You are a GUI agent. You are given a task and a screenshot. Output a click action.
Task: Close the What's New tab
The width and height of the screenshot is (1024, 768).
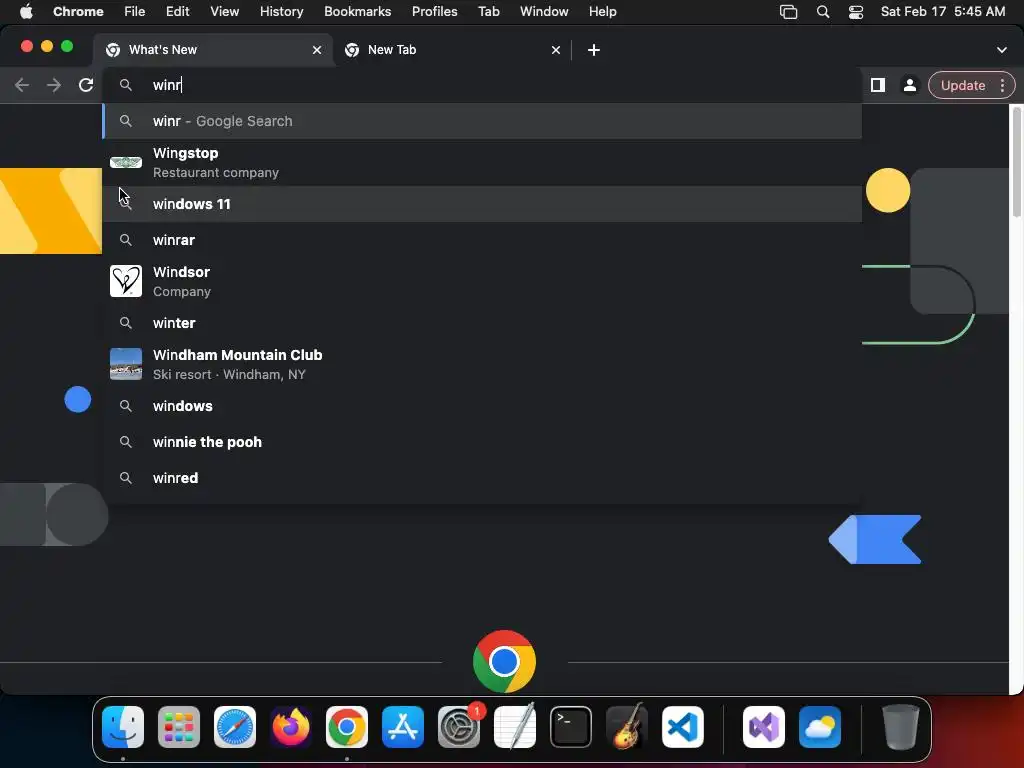pos(317,50)
